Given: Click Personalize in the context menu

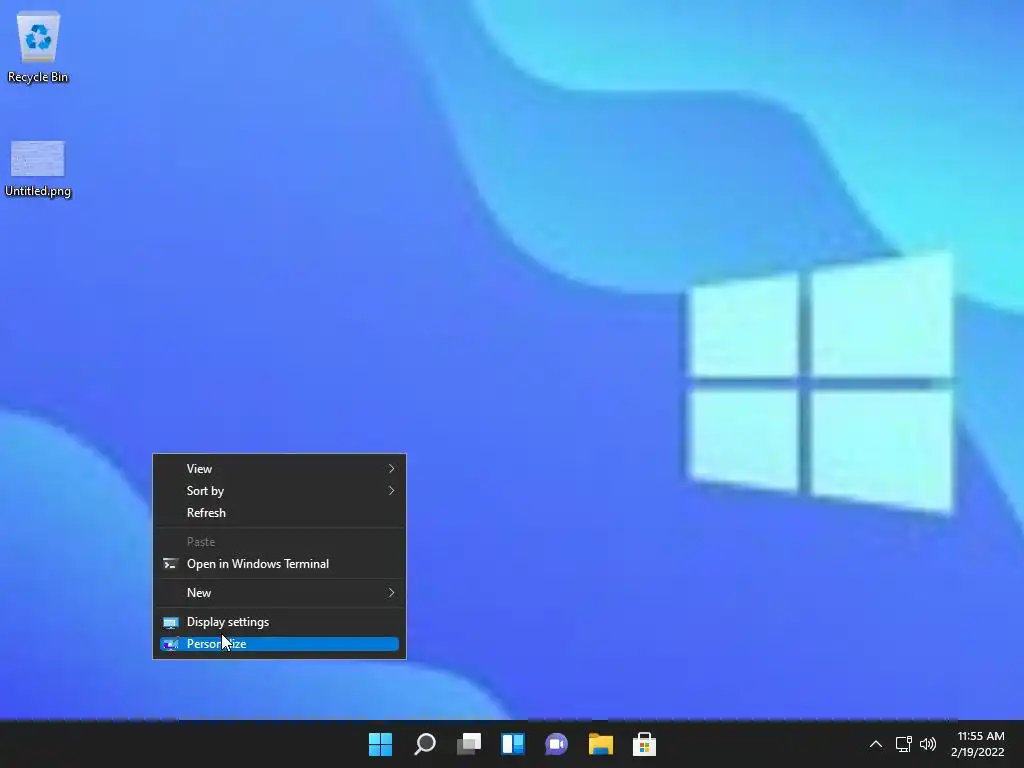Looking at the screenshot, I should pos(280,644).
